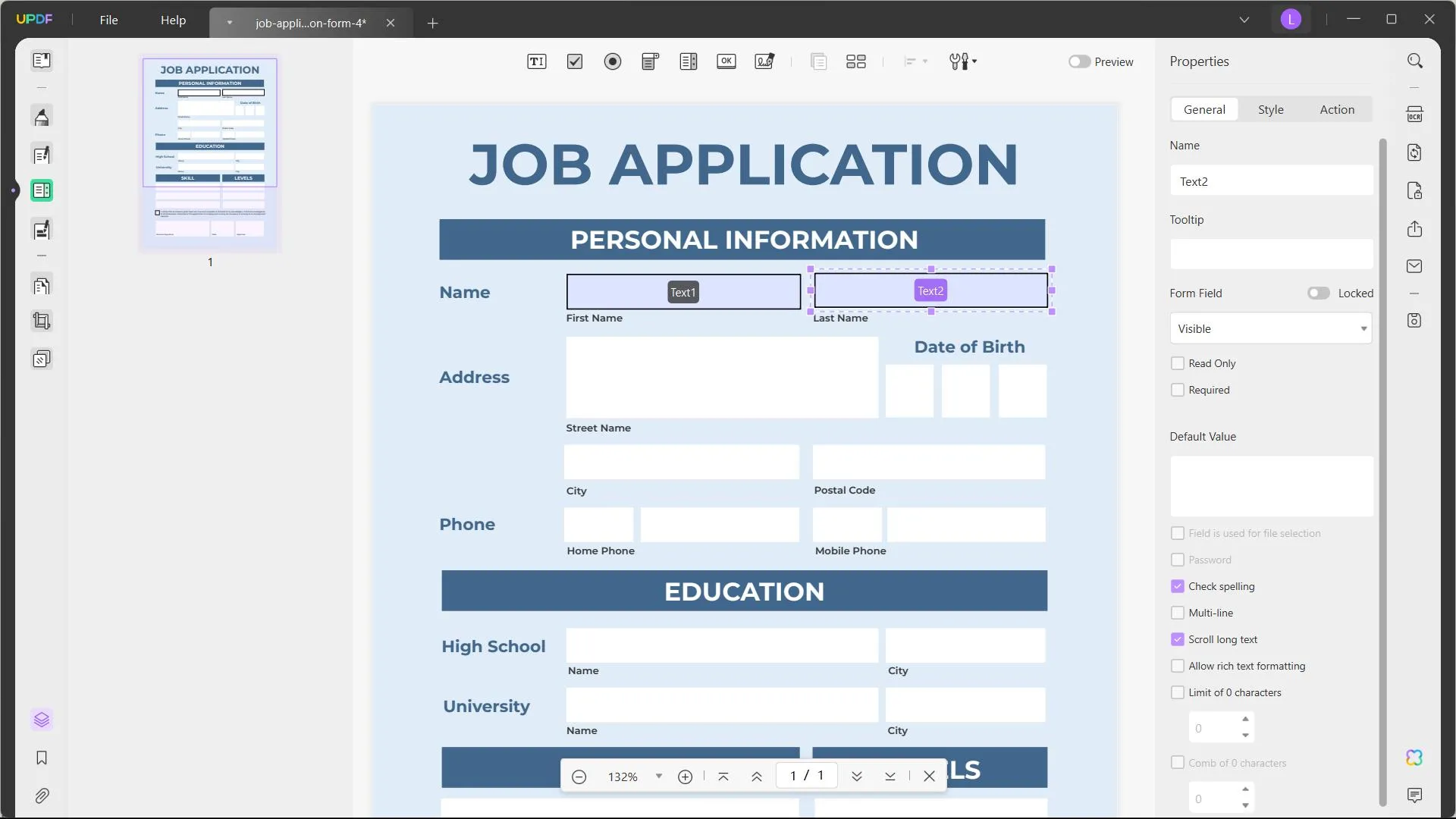The image size is (1456, 819).
Task: Click the Text2 Last Name input field
Action: coord(929,291)
